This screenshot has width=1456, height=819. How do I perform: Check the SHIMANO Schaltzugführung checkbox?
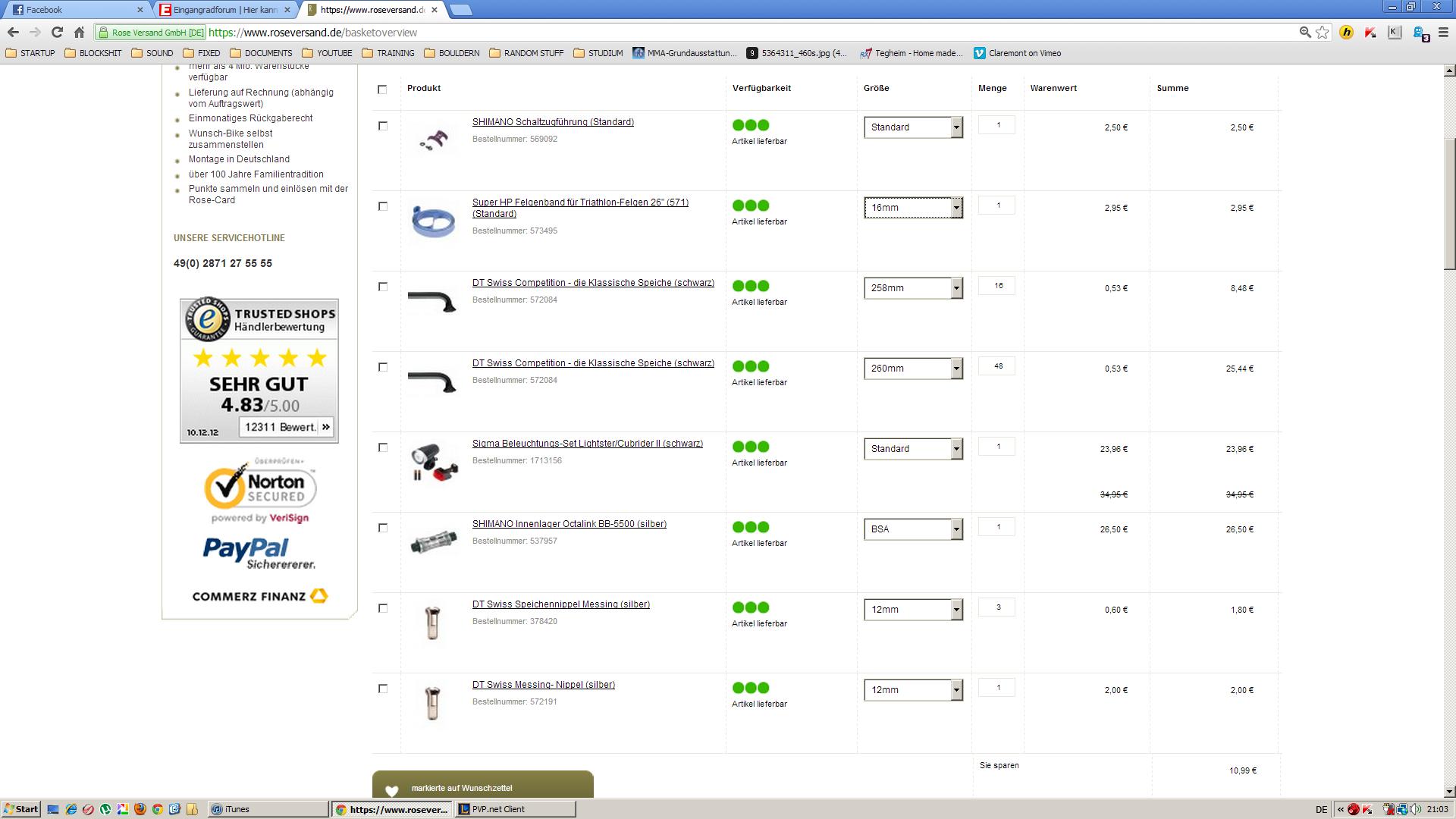[x=383, y=127]
